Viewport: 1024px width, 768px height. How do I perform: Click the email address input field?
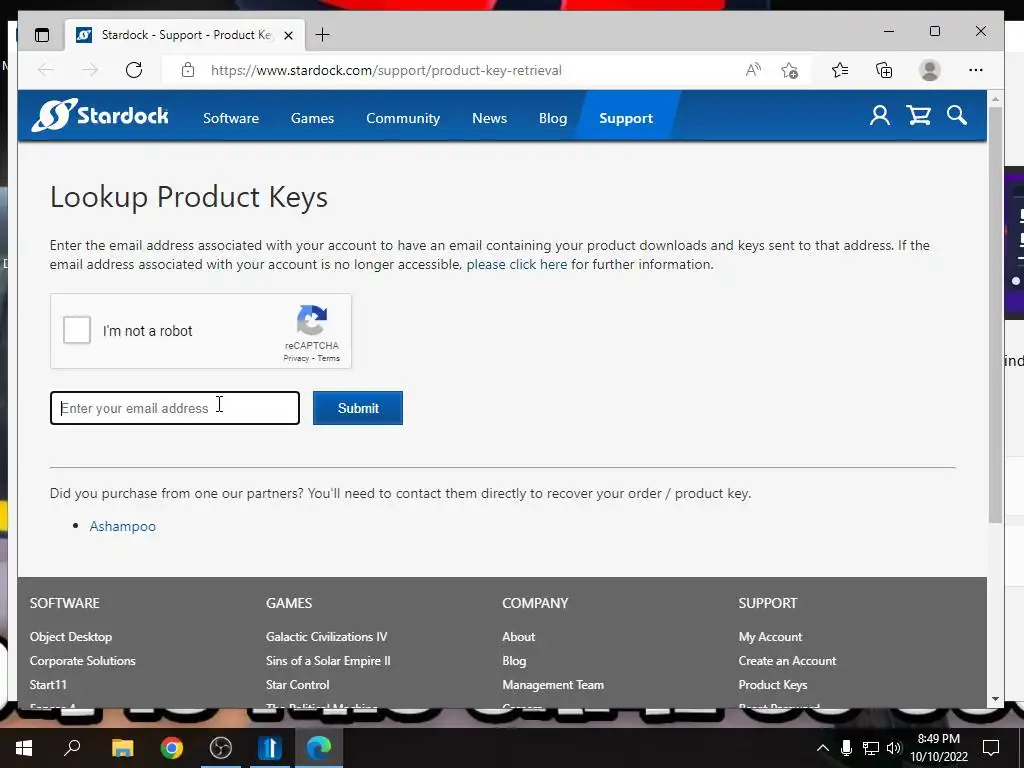(x=175, y=408)
